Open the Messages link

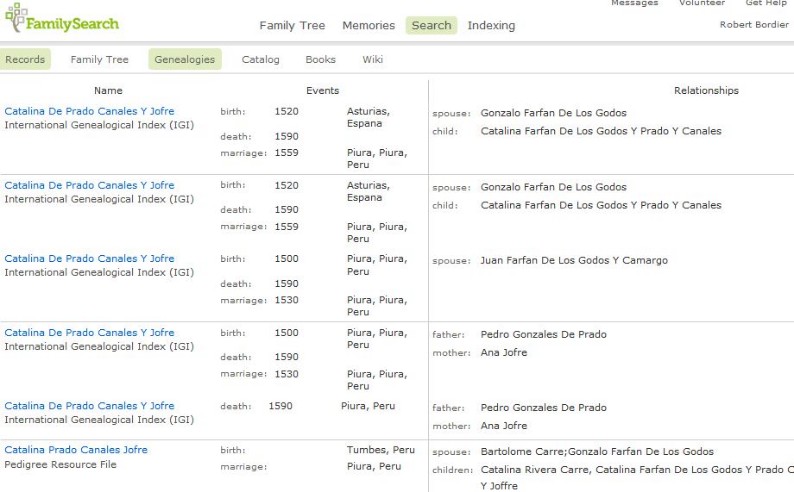click(x=634, y=3)
